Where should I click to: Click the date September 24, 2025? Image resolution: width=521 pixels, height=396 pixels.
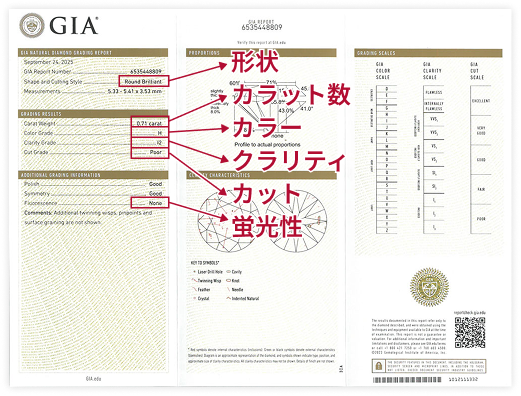48,62
